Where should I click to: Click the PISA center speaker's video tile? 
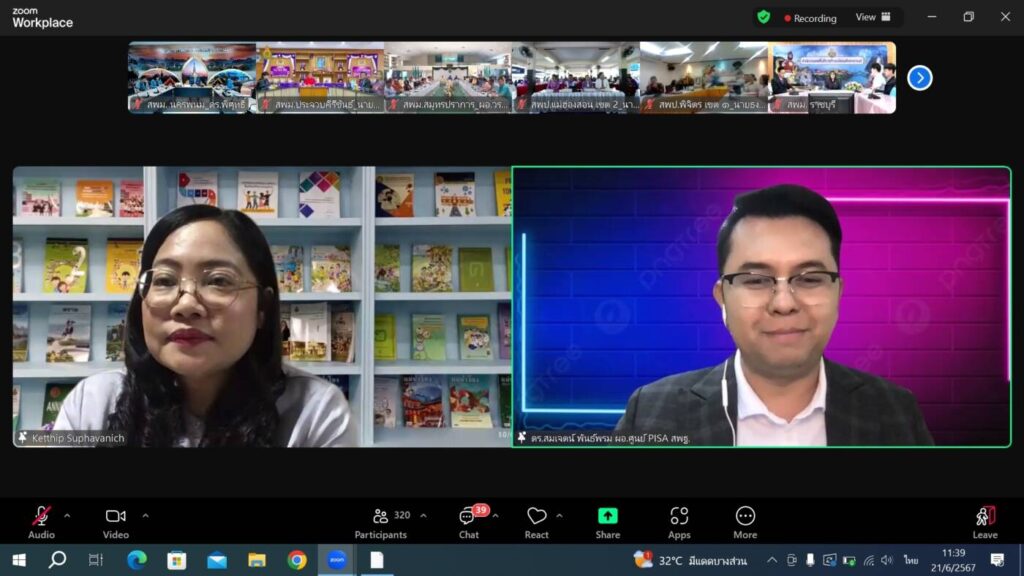point(761,307)
